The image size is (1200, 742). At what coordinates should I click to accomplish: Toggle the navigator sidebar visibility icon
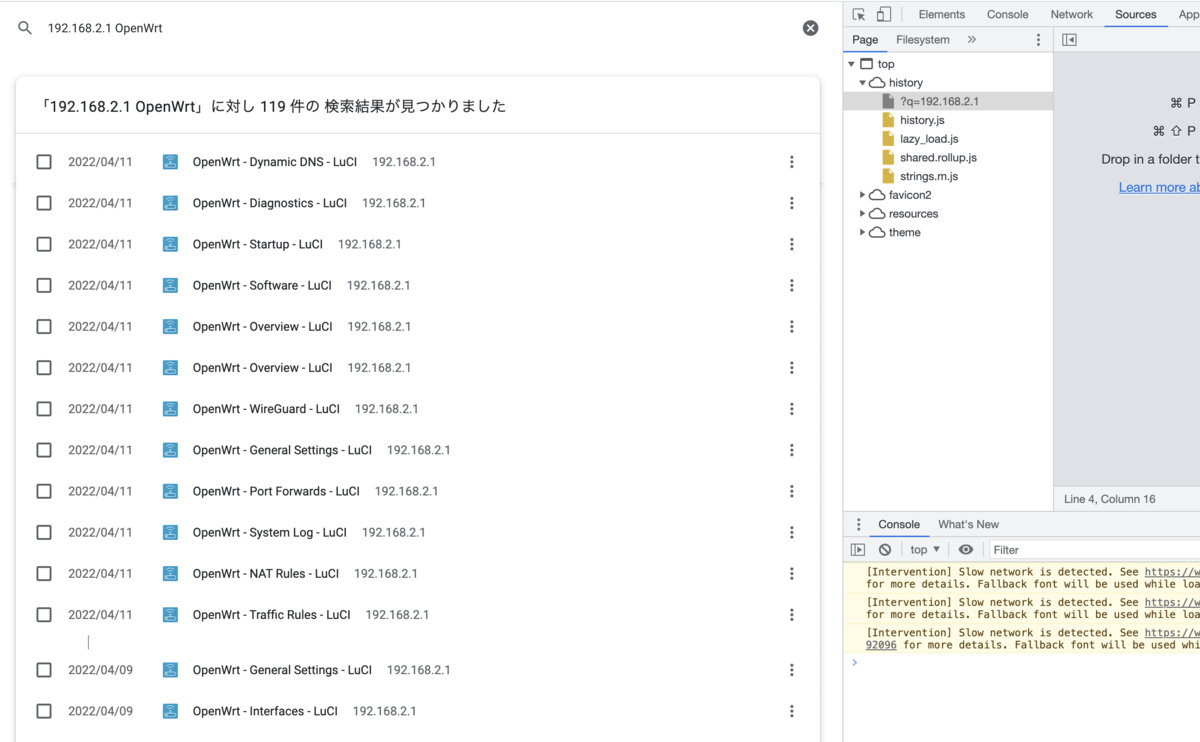(x=1069, y=40)
